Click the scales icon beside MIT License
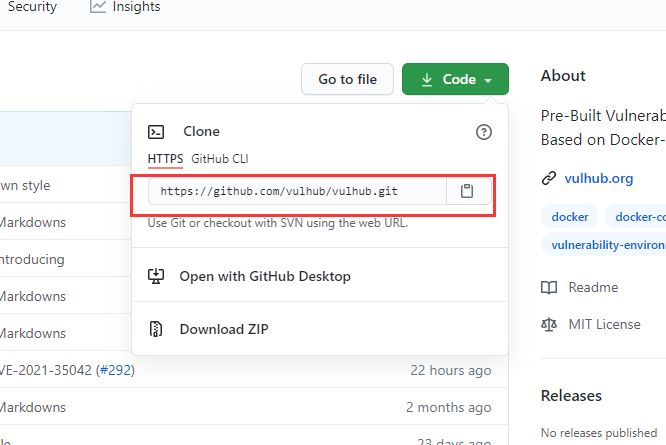Screen dimensions: 666x445 click(x=549, y=324)
